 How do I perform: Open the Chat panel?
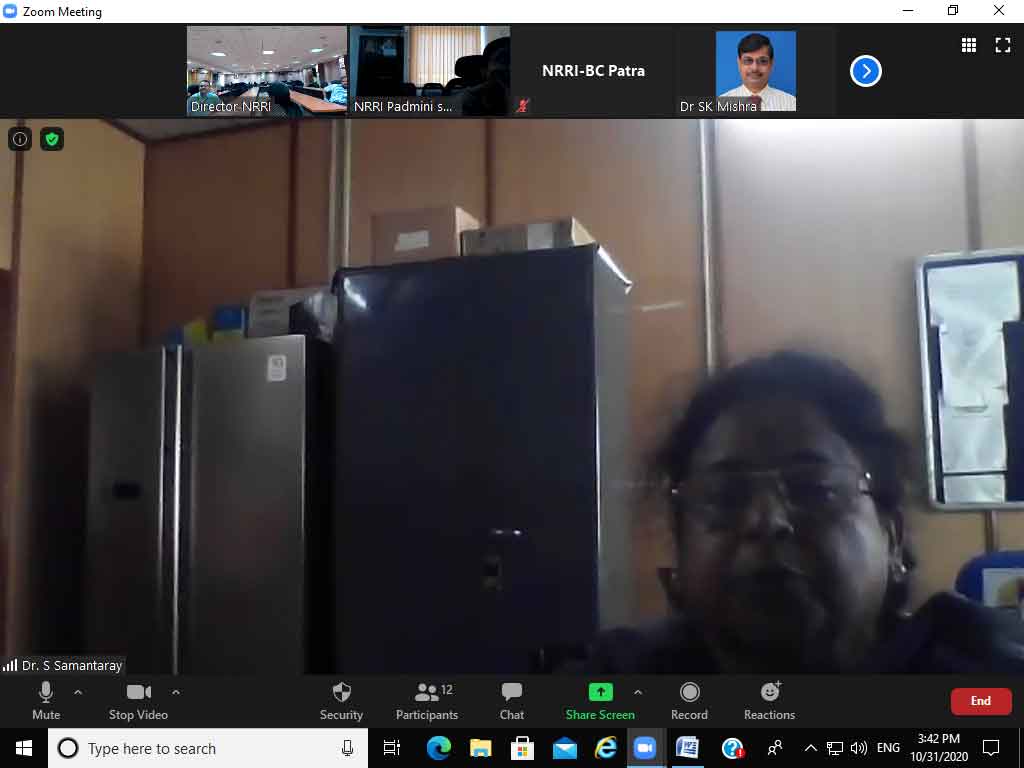(511, 701)
